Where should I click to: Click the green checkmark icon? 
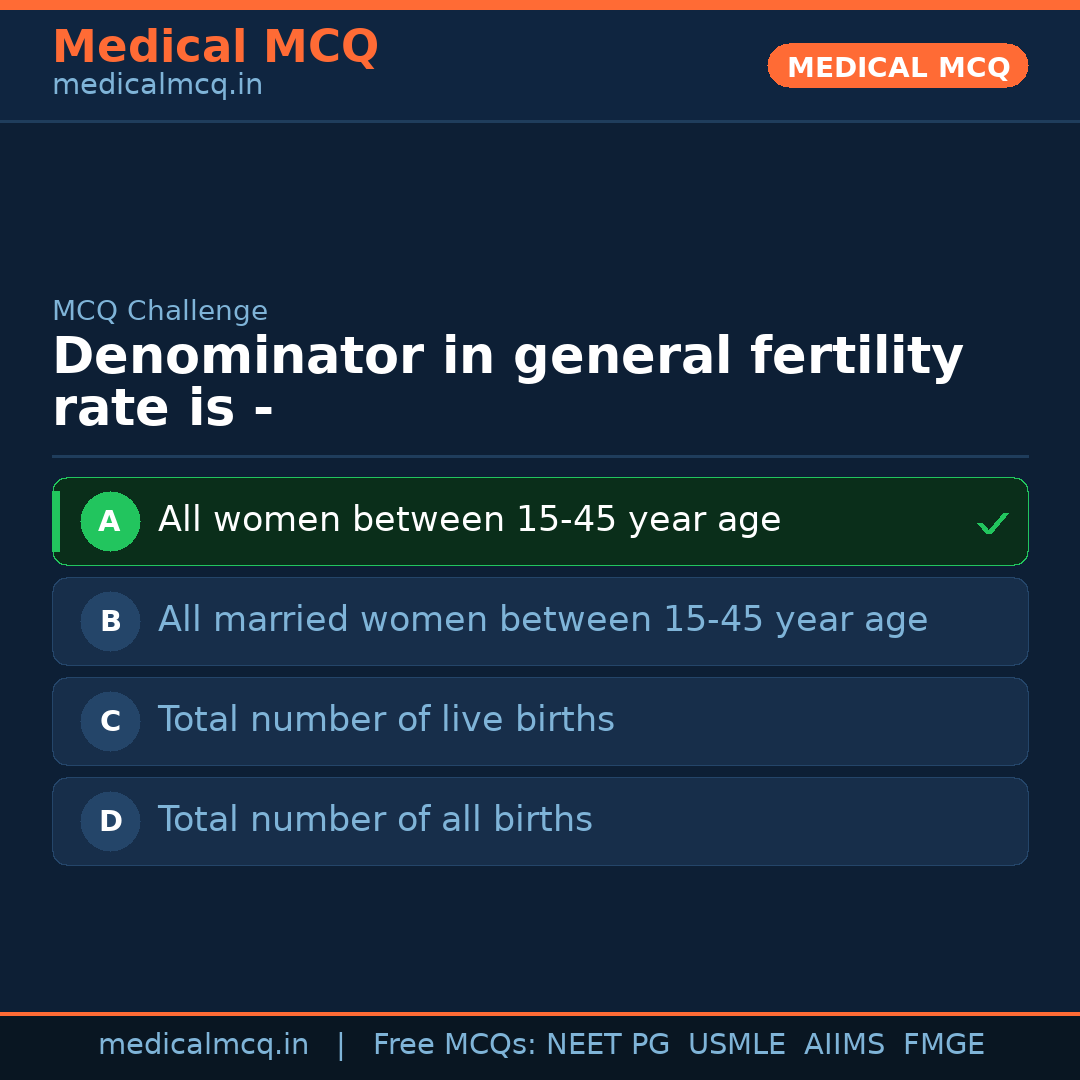(992, 523)
